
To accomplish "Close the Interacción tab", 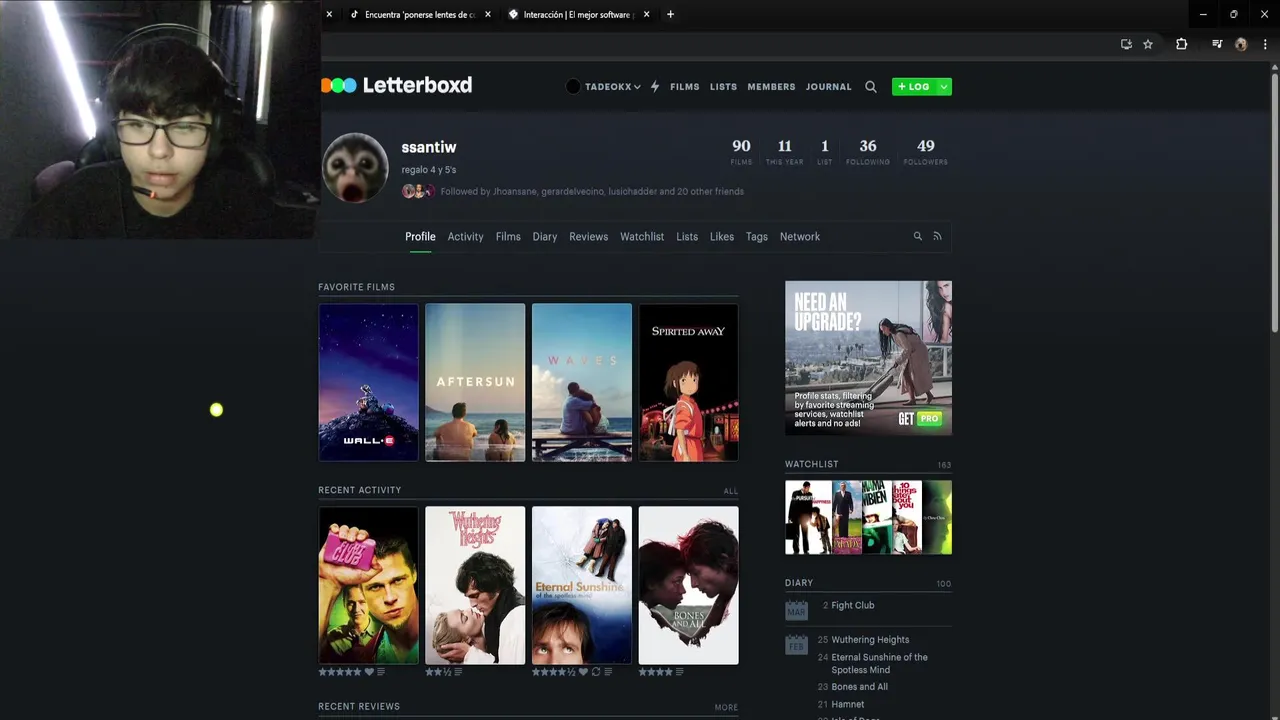I will 646,14.
